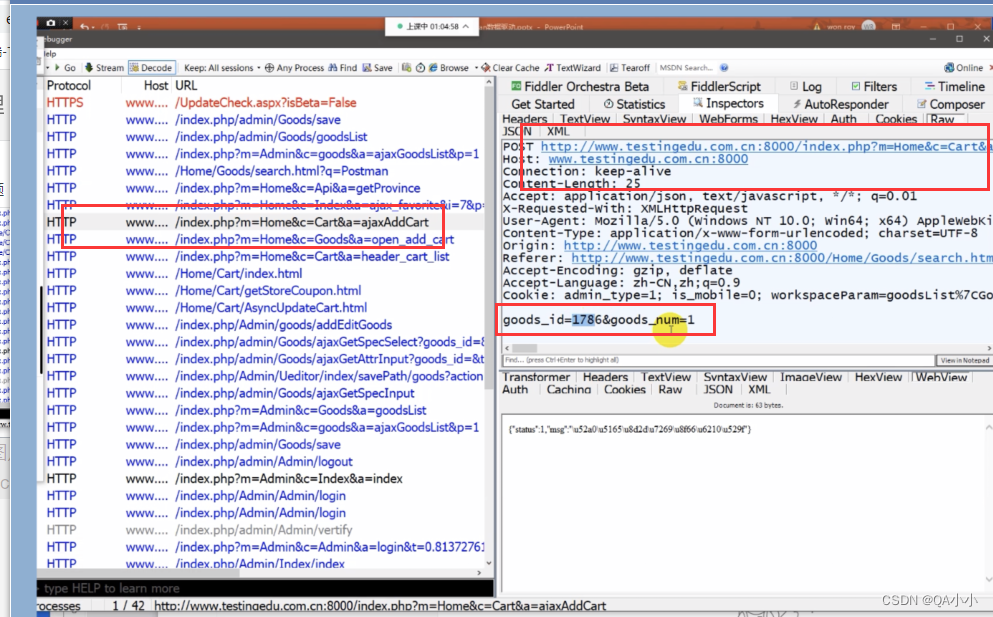Switch to the Timeline tab
Viewport: 993px width, 617px height.
pyautogui.click(x=954, y=86)
